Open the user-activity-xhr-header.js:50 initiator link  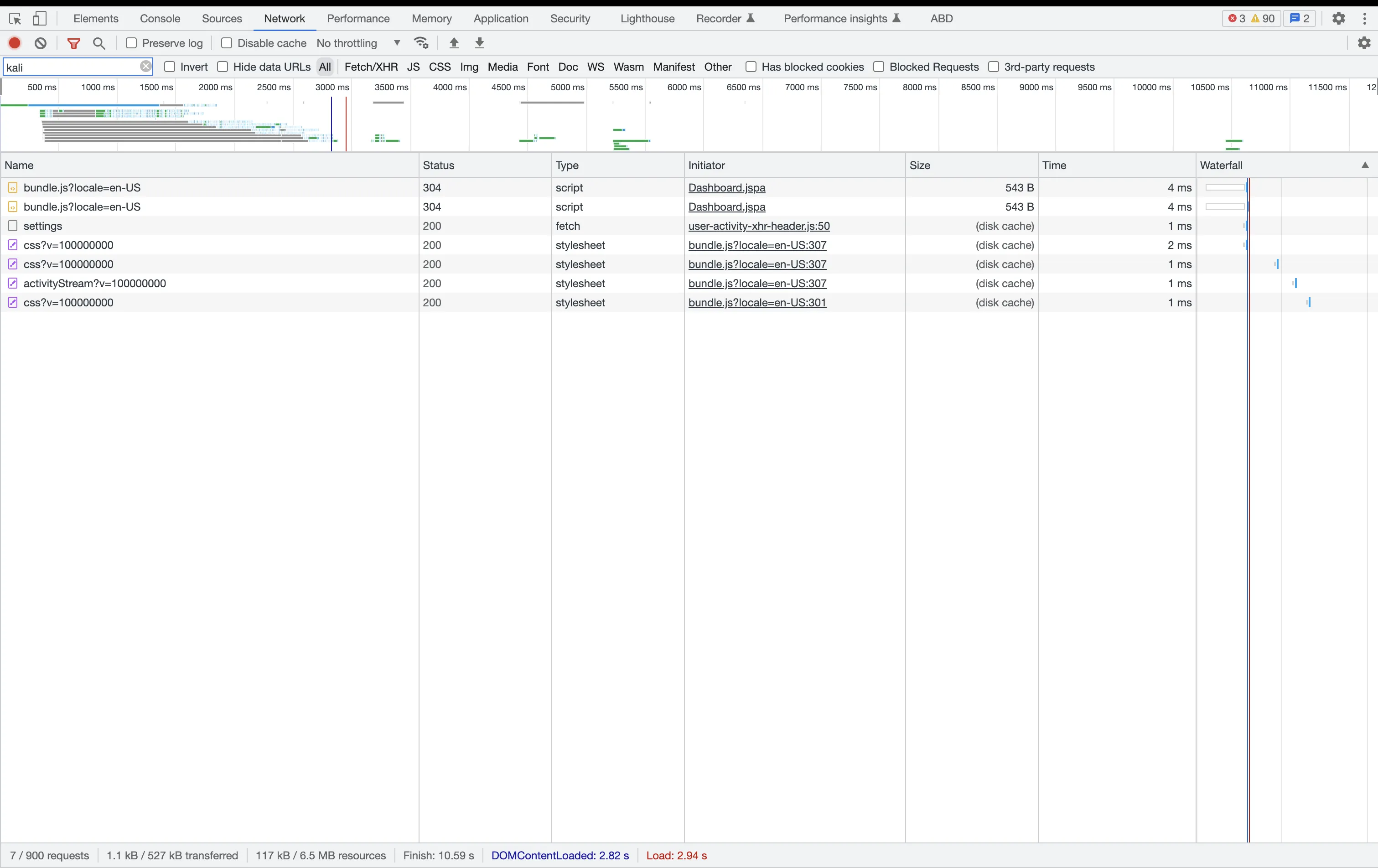[x=759, y=226]
